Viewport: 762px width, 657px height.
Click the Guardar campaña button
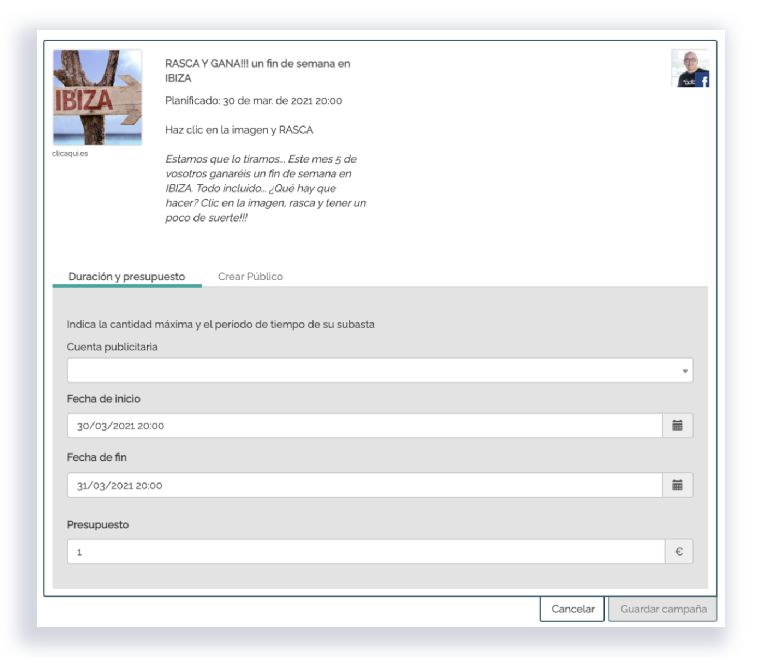[663, 609]
